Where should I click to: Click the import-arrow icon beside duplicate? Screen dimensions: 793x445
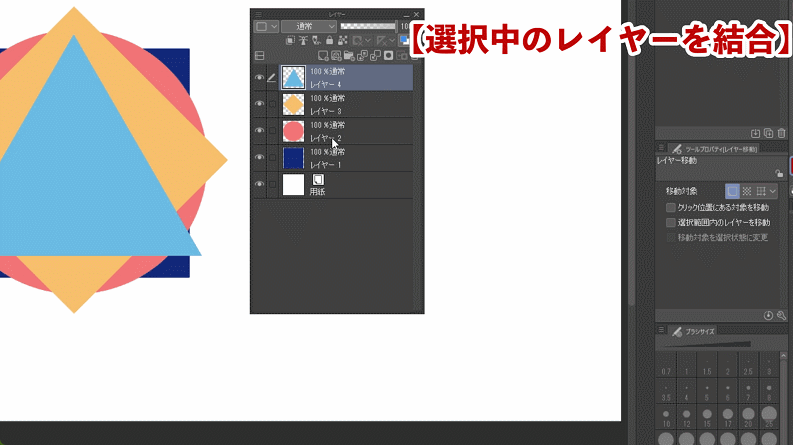[755, 134]
